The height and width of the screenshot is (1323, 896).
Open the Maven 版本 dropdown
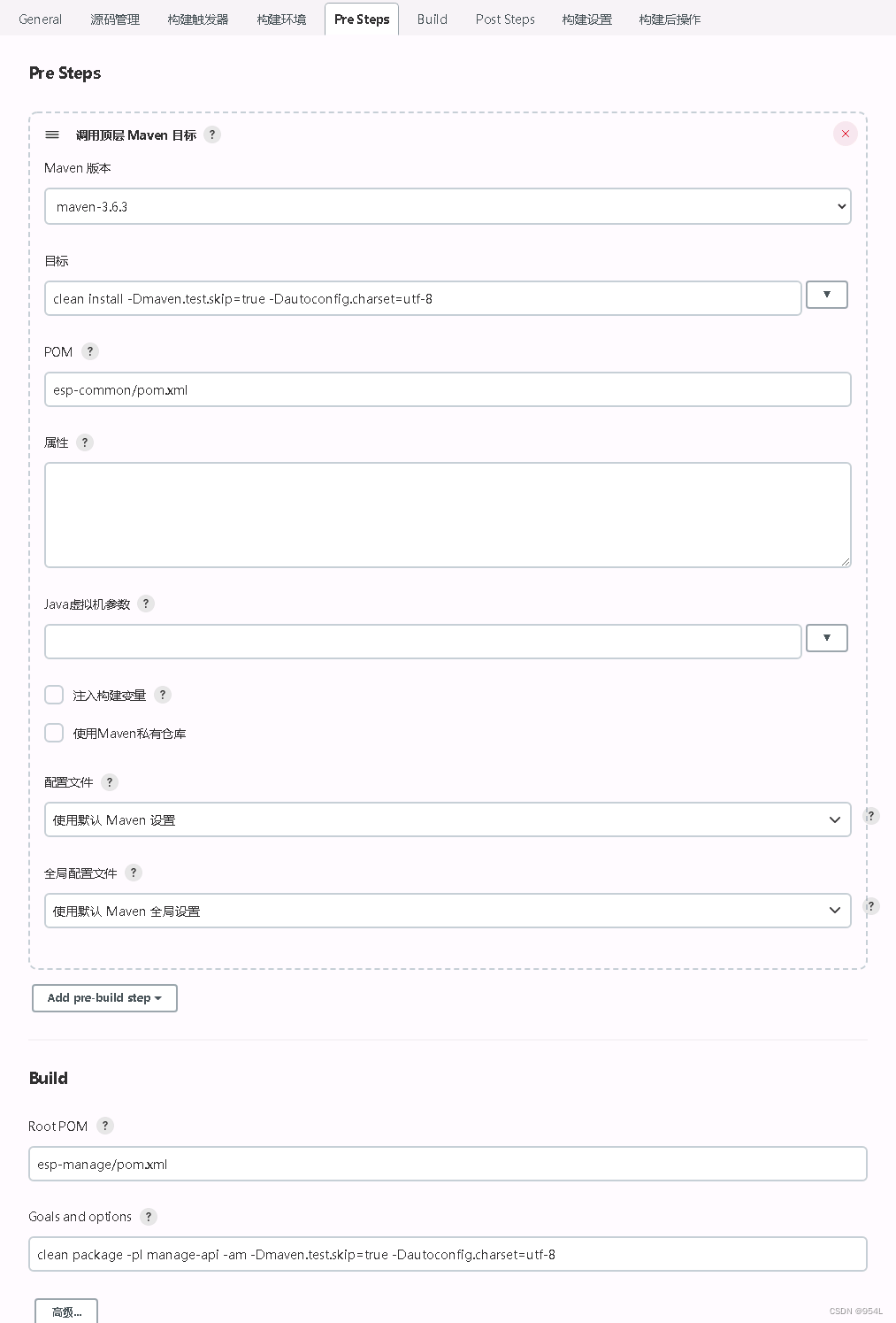point(448,206)
